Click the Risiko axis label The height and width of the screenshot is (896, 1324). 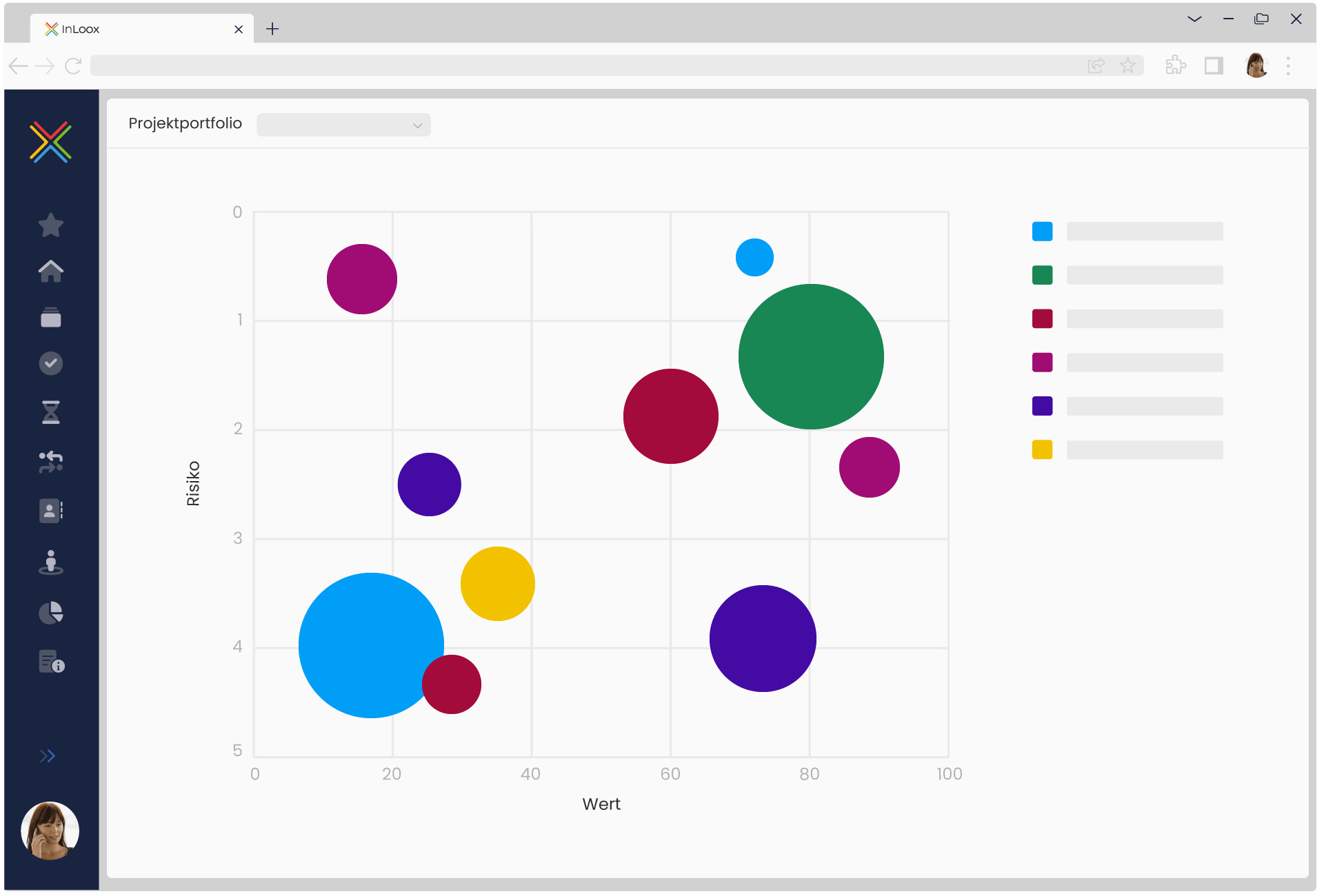tap(193, 483)
